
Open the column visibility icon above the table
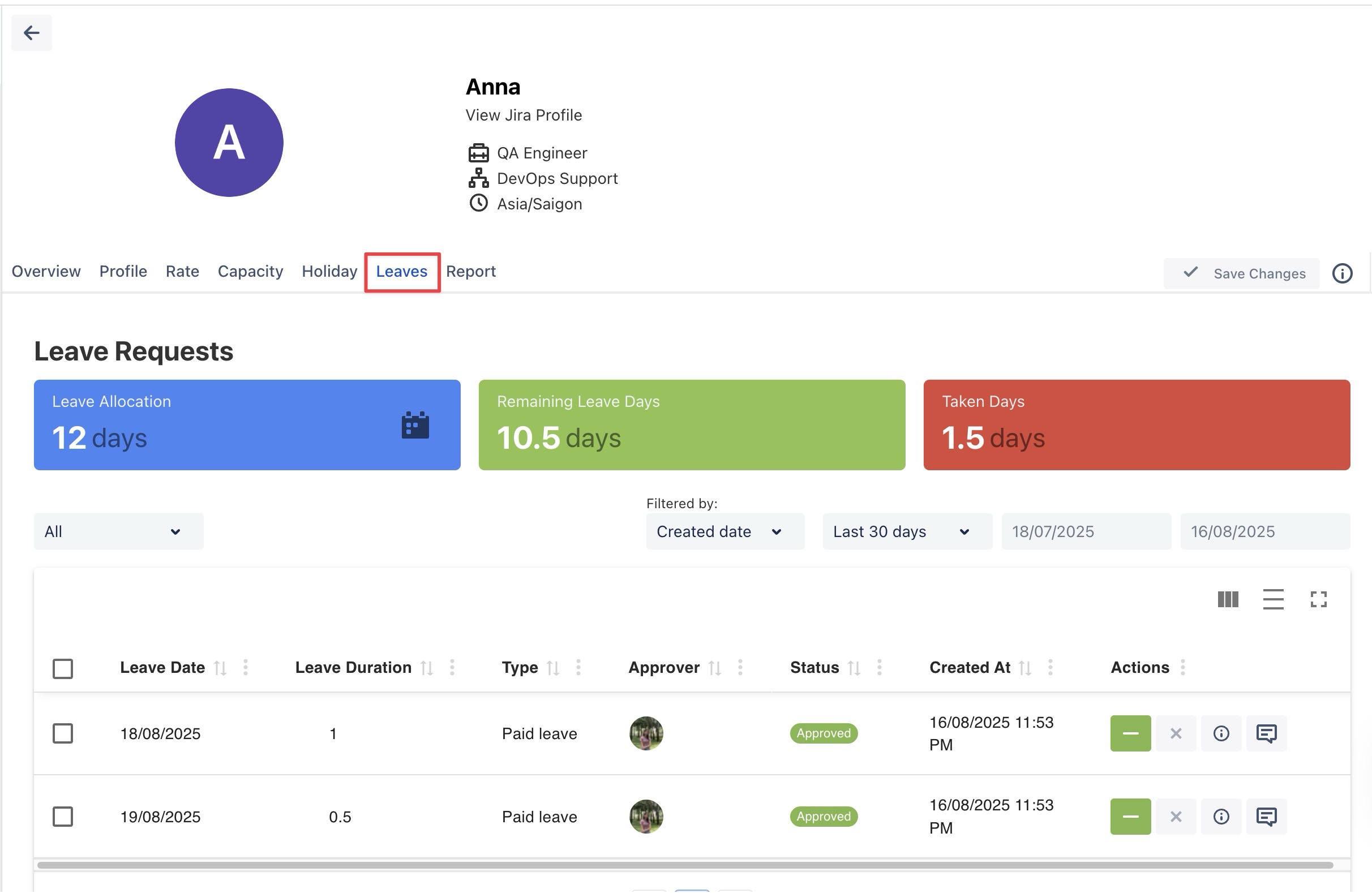click(x=1228, y=599)
